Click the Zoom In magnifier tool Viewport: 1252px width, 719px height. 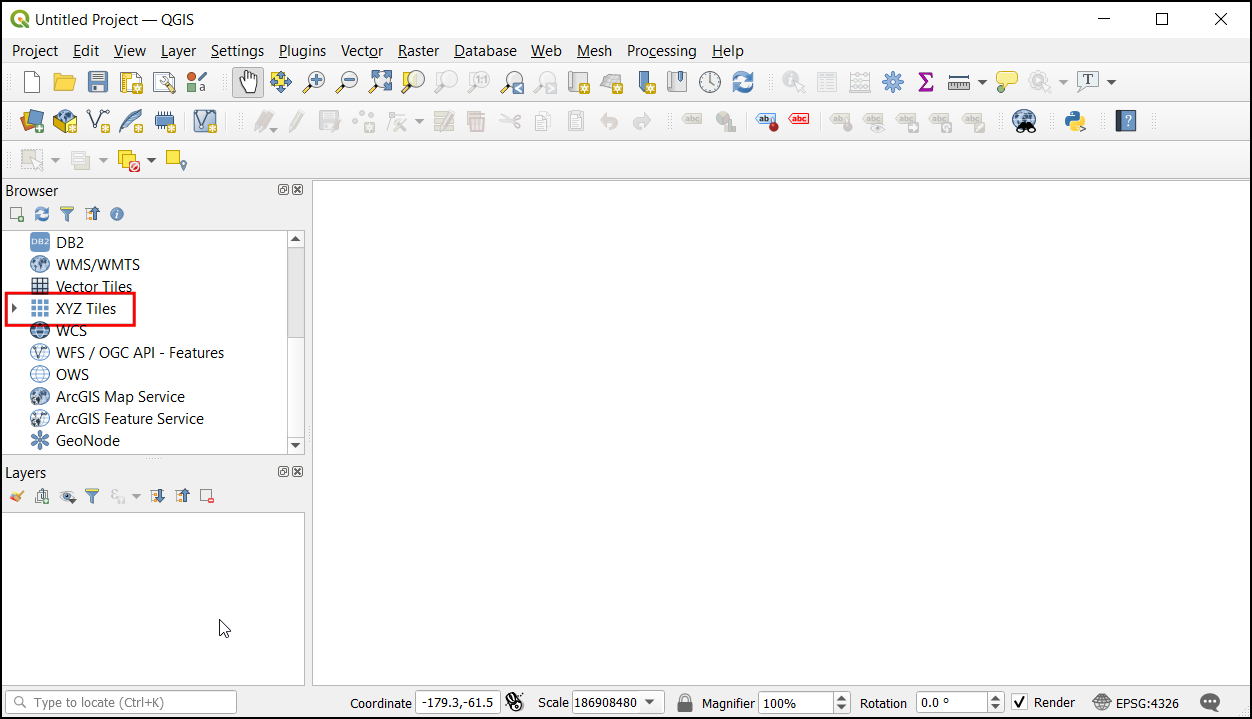point(314,82)
